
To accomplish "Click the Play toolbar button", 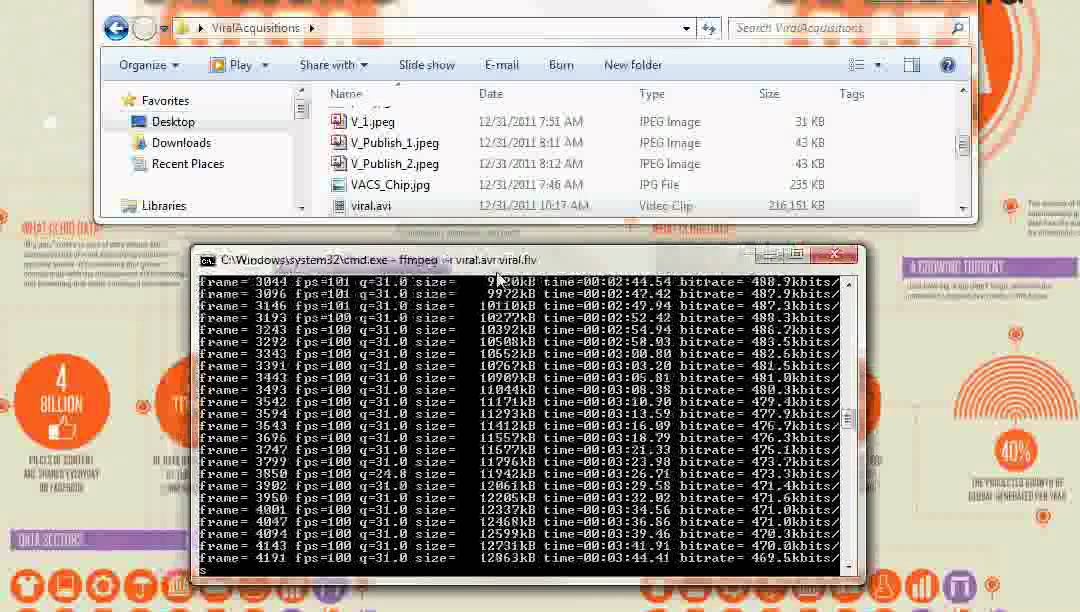I will [231, 65].
